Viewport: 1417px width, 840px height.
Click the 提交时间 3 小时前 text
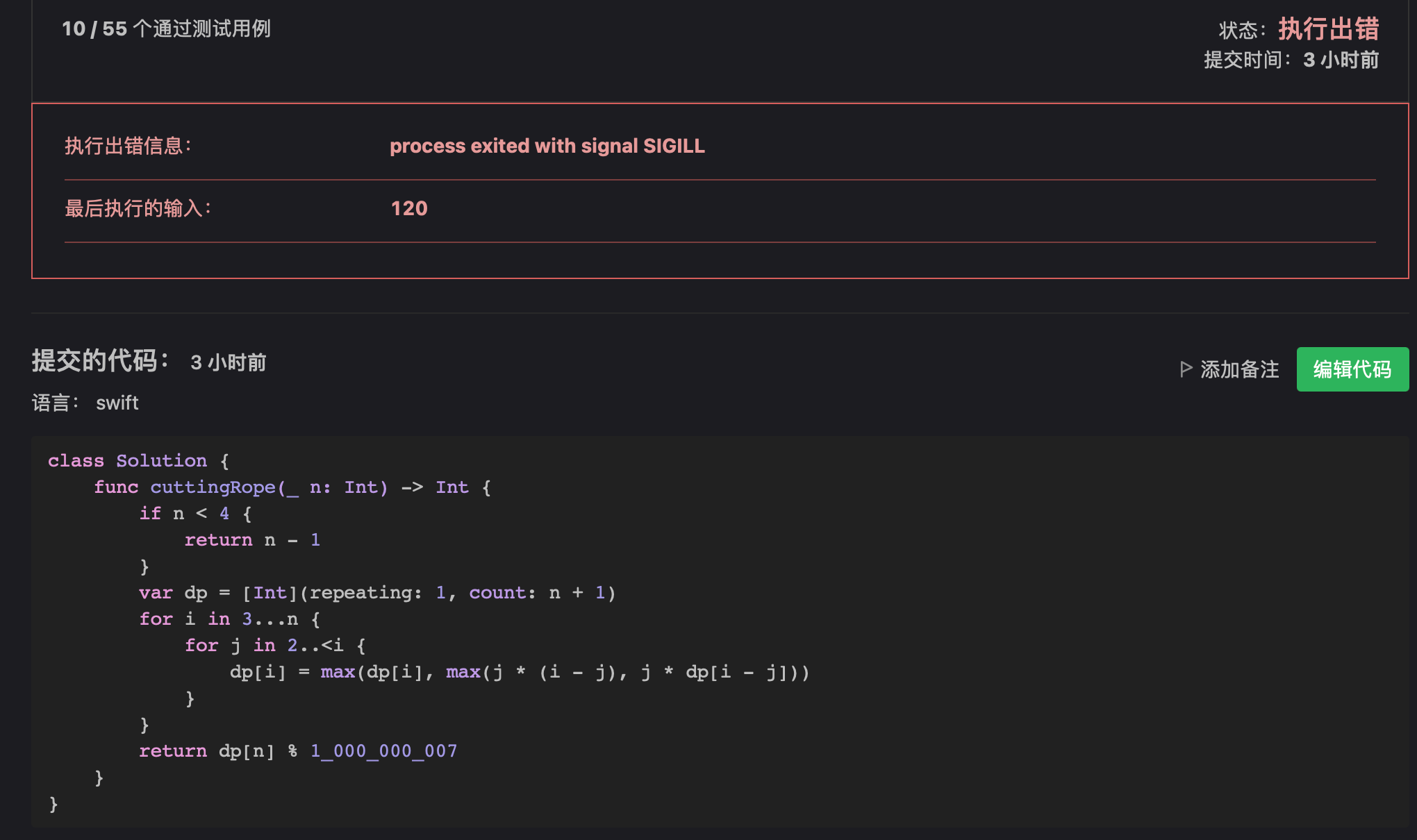tap(1291, 60)
